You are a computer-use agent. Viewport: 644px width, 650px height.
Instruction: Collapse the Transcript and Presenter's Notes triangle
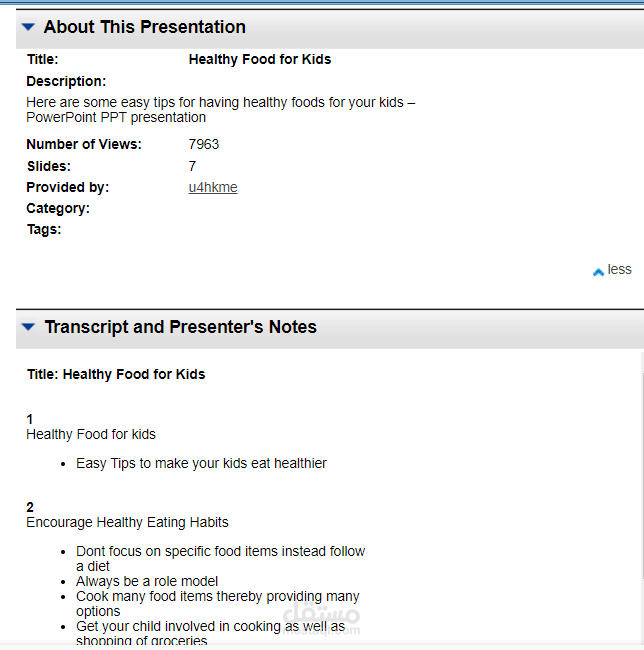28,327
